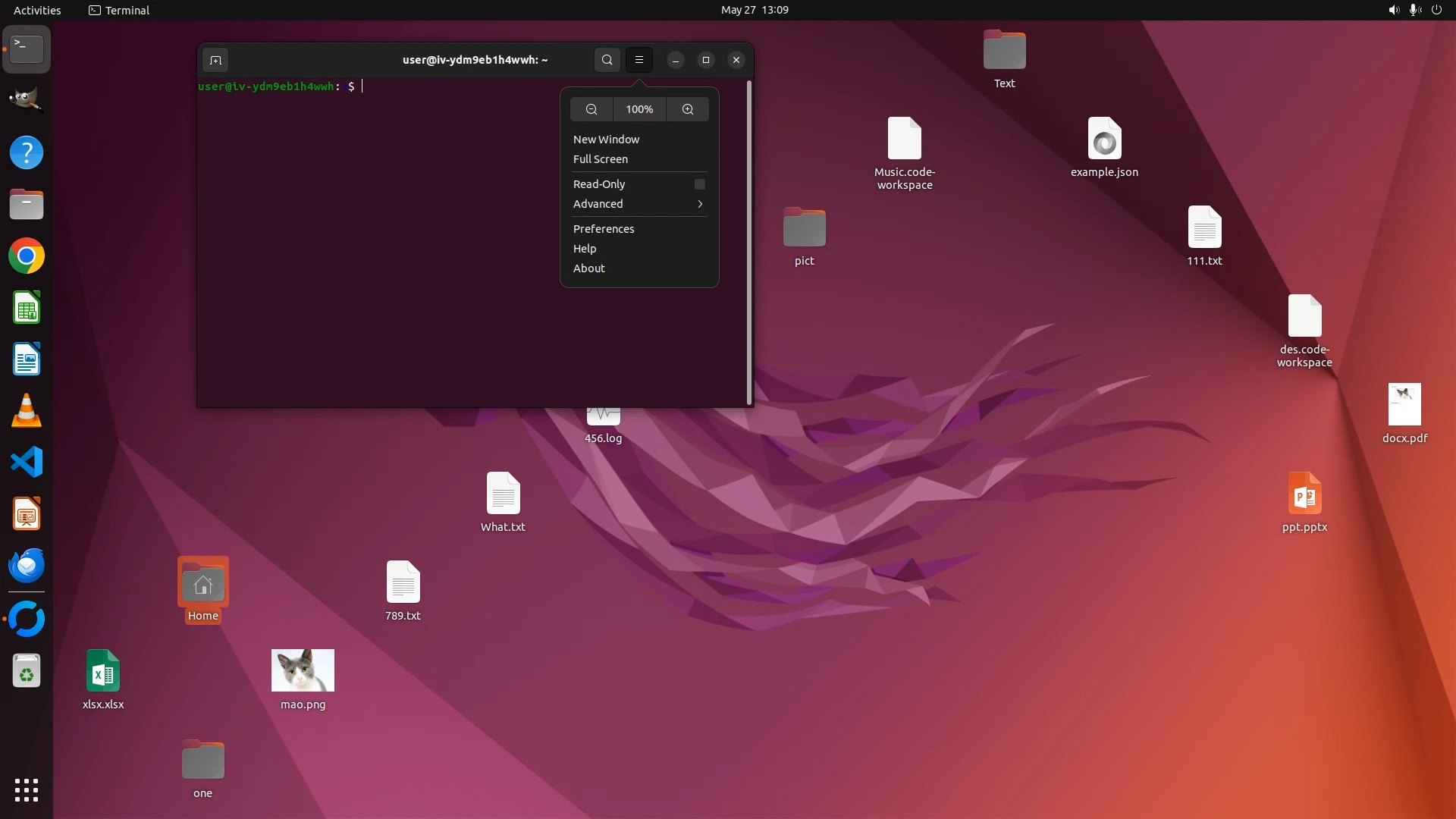This screenshot has width=1456, height=819.
Task: Choose New Window menu entry
Action: click(x=606, y=140)
